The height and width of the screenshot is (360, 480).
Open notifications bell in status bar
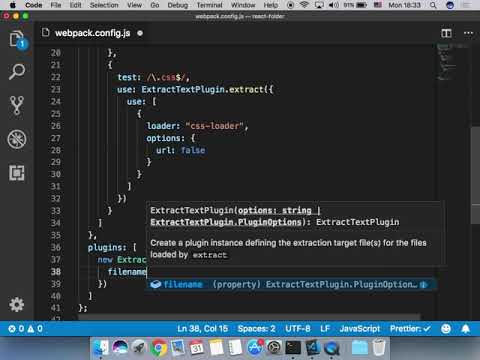[x=466, y=329]
